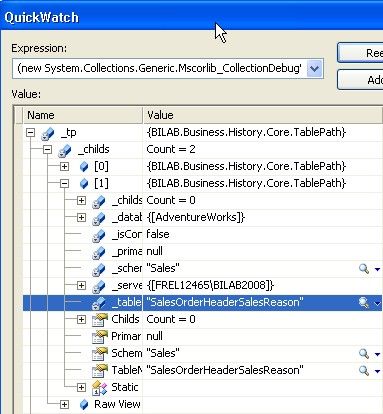Expand _childs with Count = 0
The image size is (383, 414).
click(81, 200)
